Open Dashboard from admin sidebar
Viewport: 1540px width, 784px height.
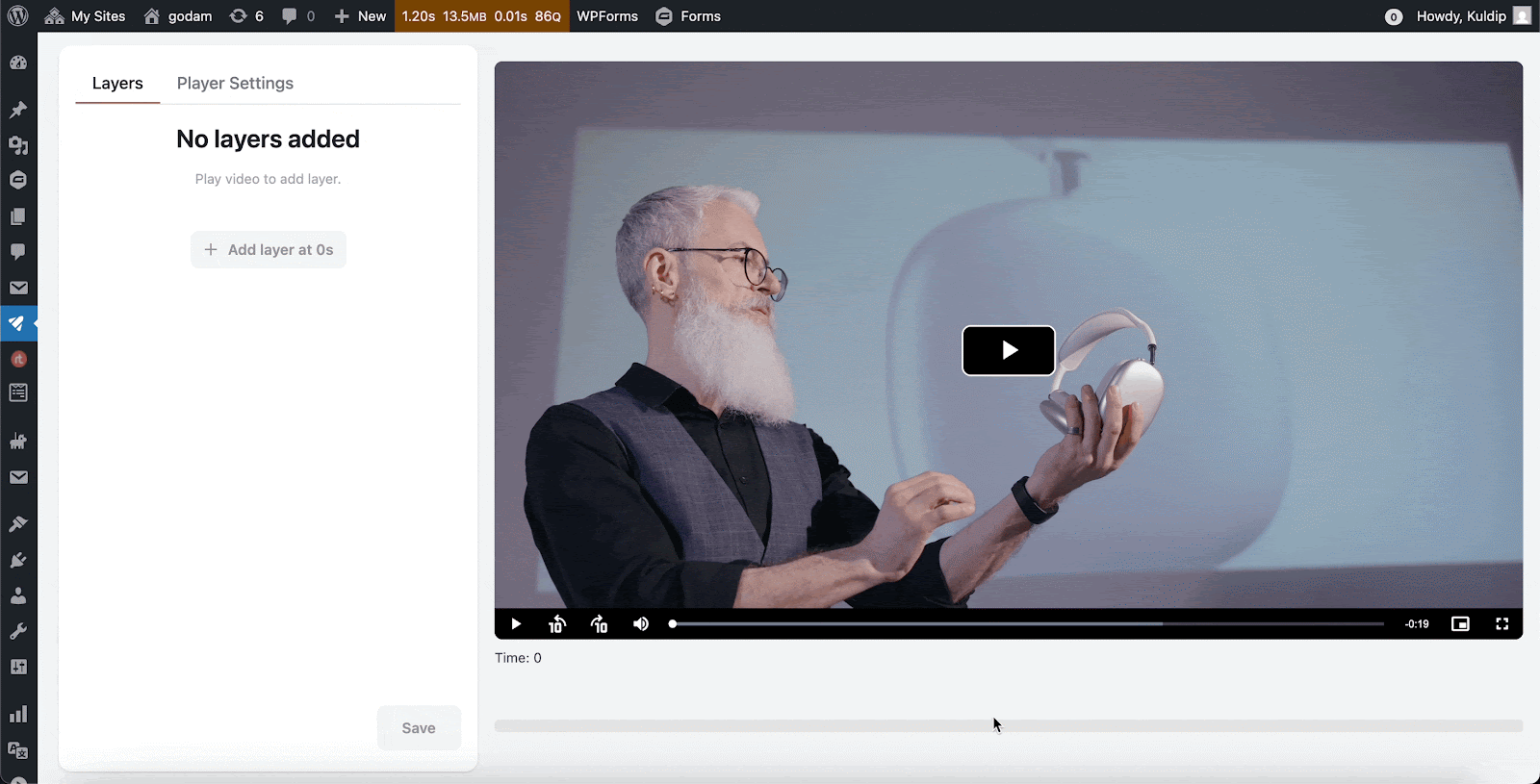[x=18, y=63]
